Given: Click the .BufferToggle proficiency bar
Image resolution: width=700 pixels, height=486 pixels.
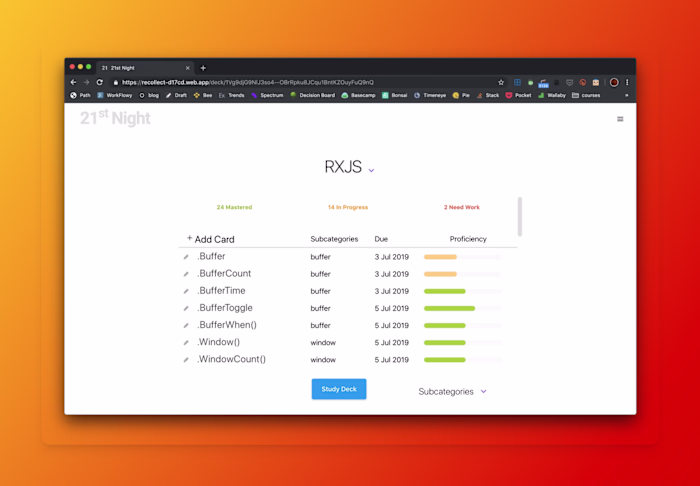Looking at the screenshot, I should (462, 308).
